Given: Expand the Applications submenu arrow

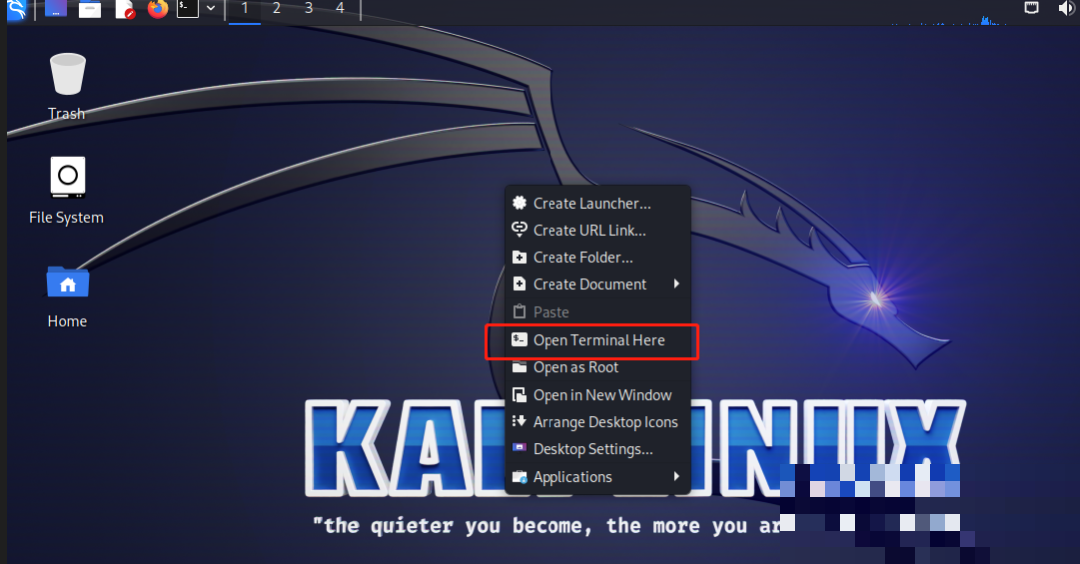Looking at the screenshot, I should coord(676,476).
